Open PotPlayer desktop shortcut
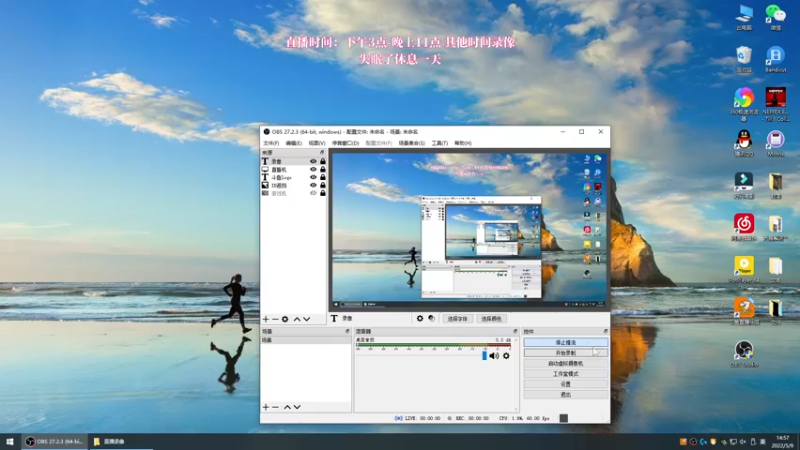Viewport: 800px width, 450px height. click(x=744, y=271)
